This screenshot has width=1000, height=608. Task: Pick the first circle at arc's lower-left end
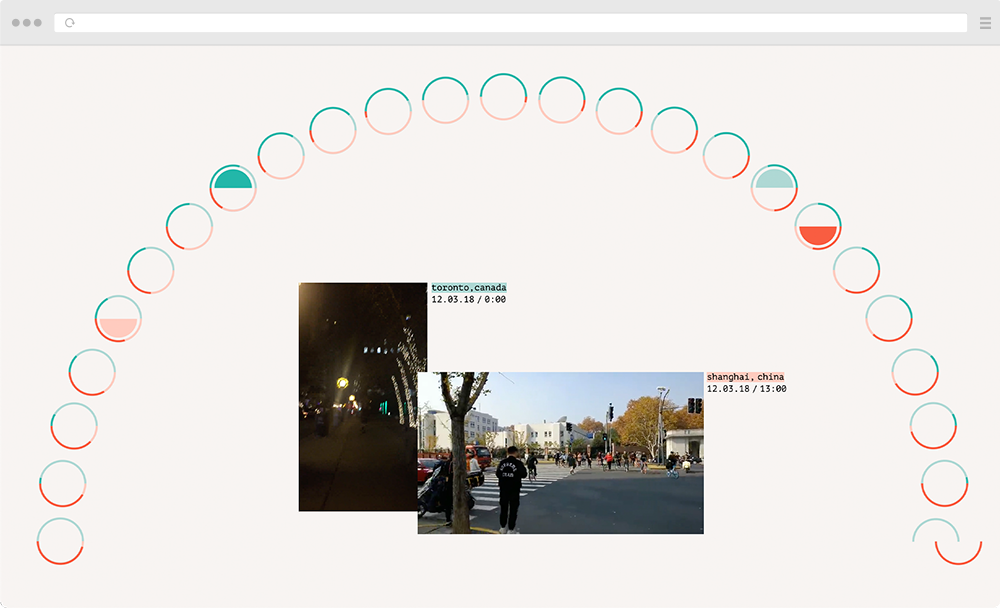(60, 541)
